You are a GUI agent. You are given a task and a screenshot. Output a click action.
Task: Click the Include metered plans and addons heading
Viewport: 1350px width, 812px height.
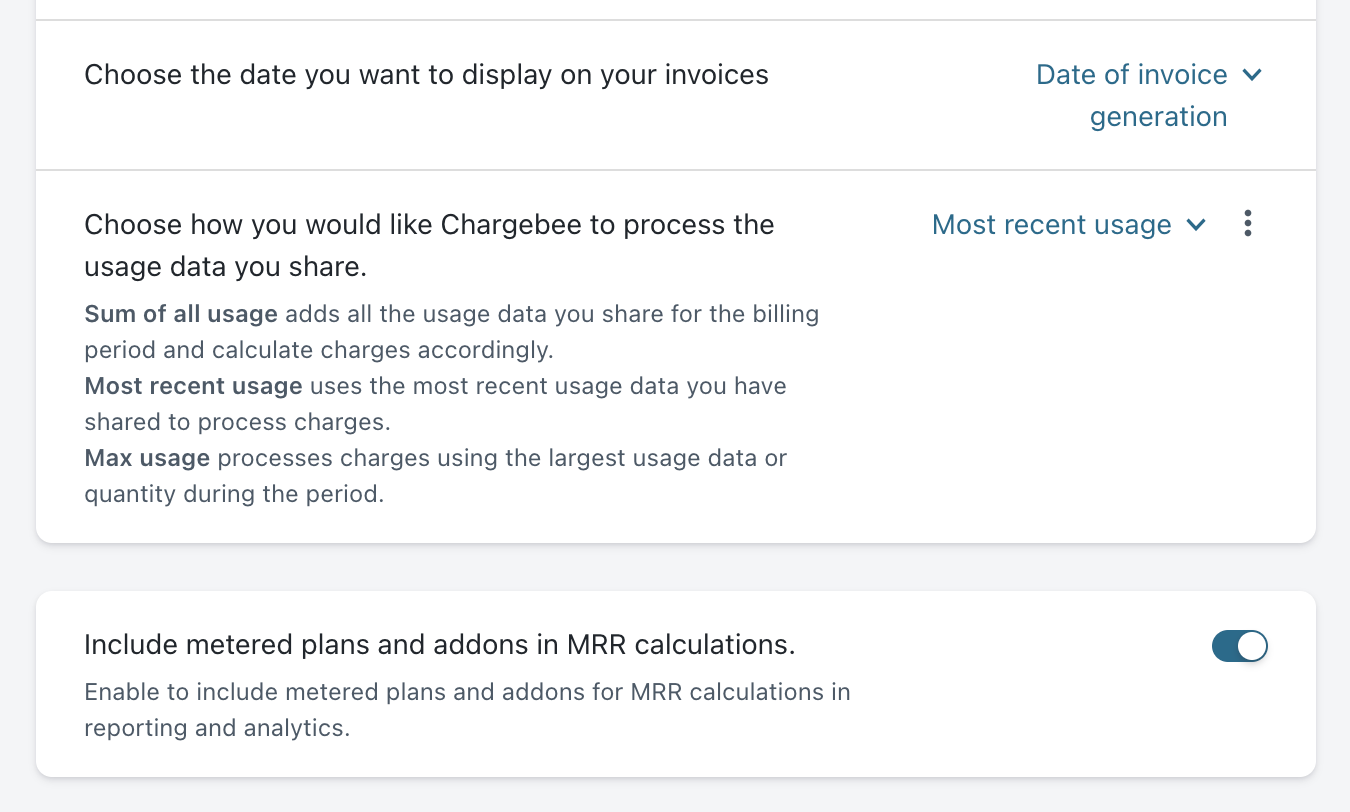[x=439, y=645]
